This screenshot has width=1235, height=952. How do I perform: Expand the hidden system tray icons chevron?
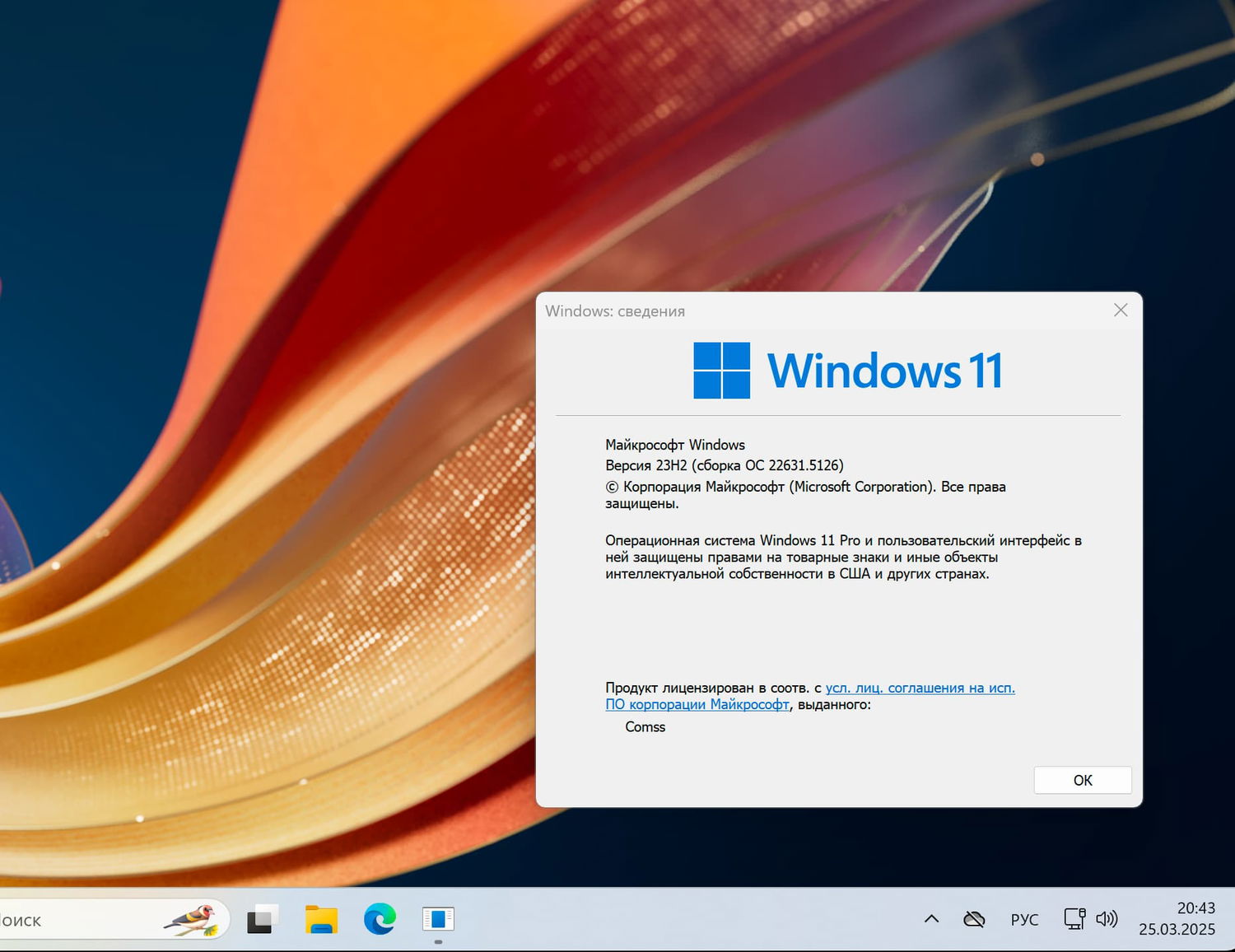point(930,918)
